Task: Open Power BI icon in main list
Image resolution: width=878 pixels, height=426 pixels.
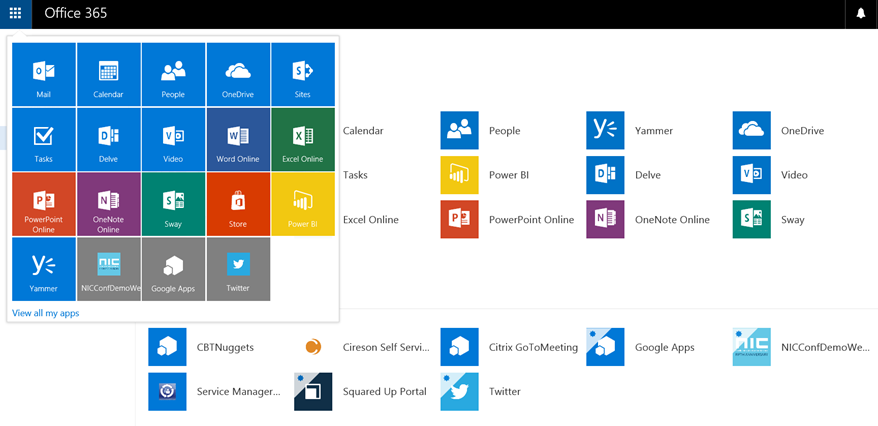Action: (459, 175)
